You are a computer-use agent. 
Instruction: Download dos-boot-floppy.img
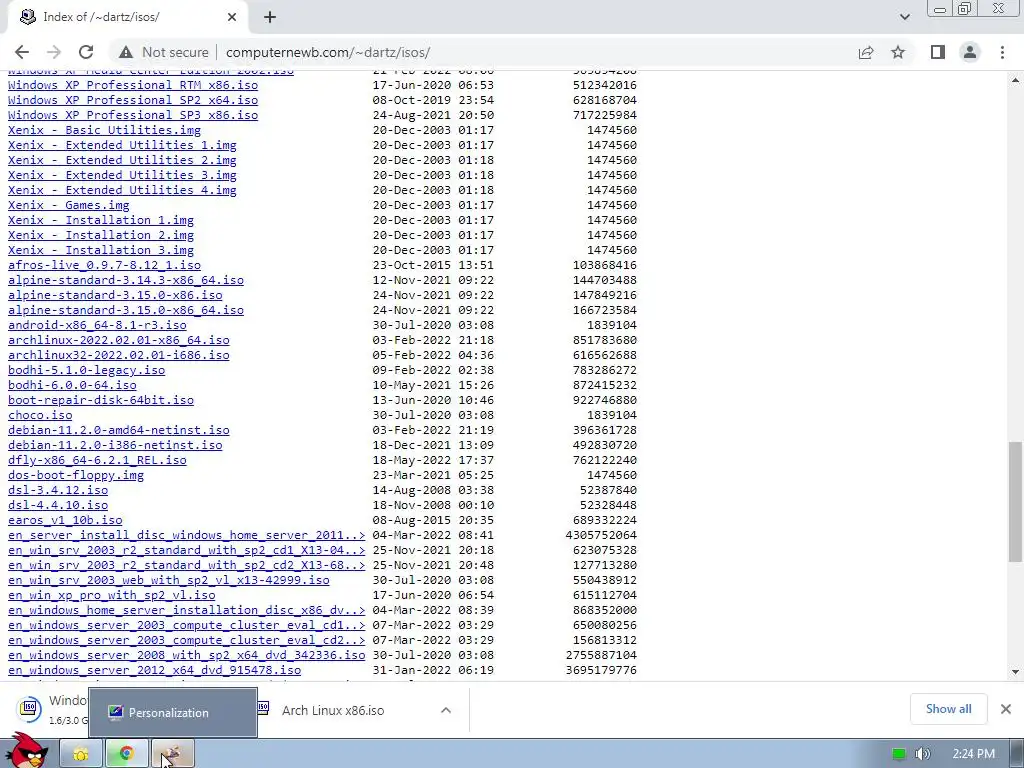point(76,475)
